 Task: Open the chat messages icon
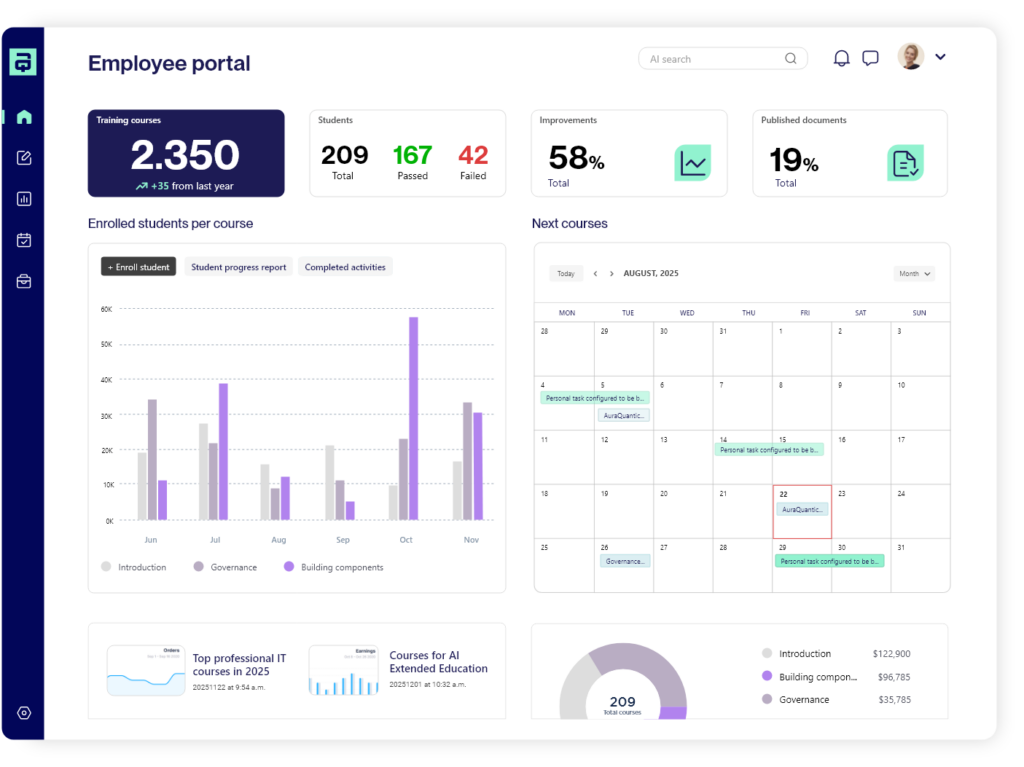click(x=870, y=57)
